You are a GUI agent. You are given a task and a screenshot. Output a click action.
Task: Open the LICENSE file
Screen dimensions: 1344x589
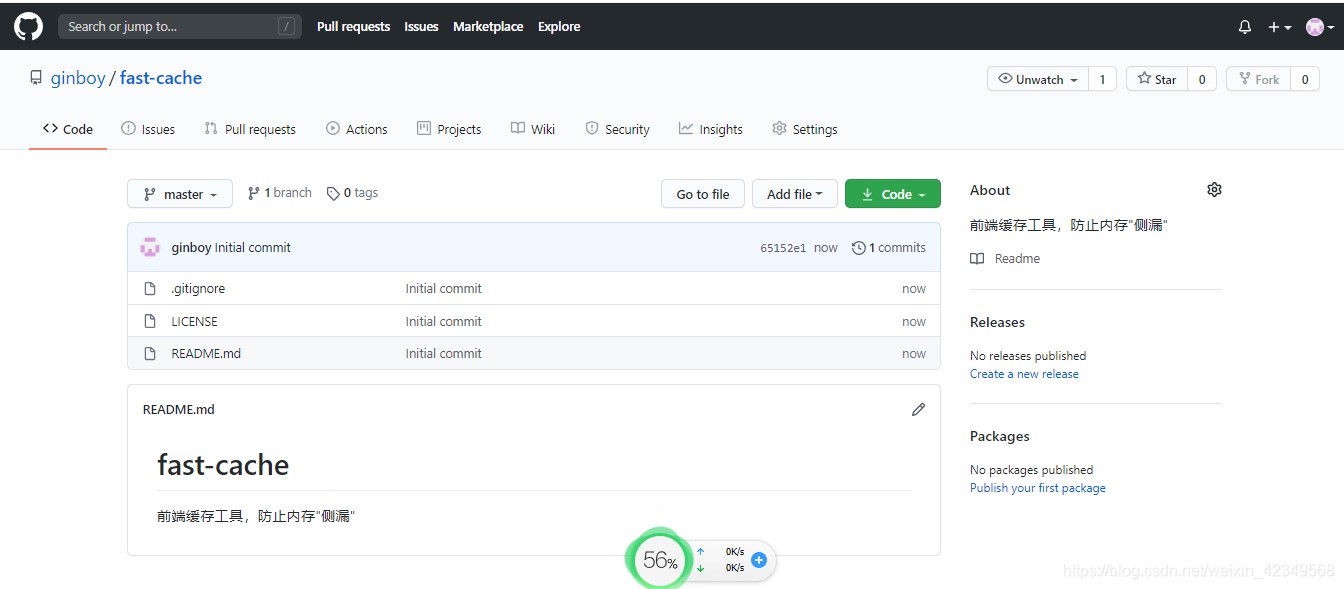(x=194, y=321)
